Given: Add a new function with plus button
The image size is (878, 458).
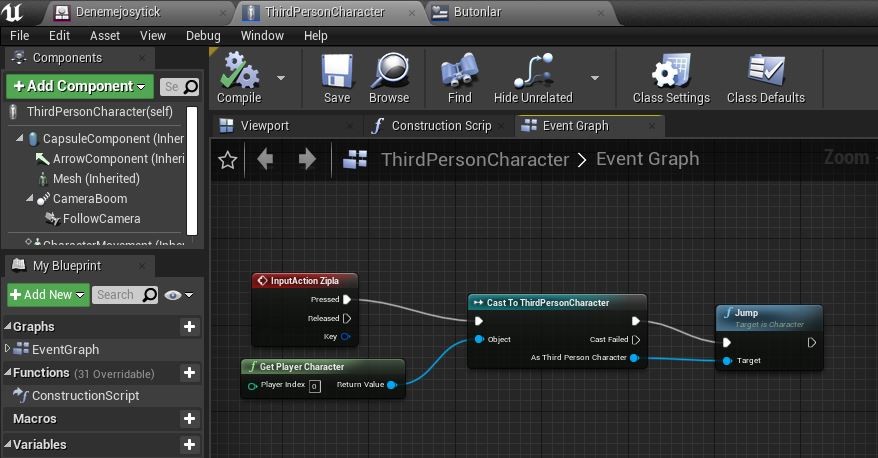Looking at the screenshot, I should coord(189,372).
